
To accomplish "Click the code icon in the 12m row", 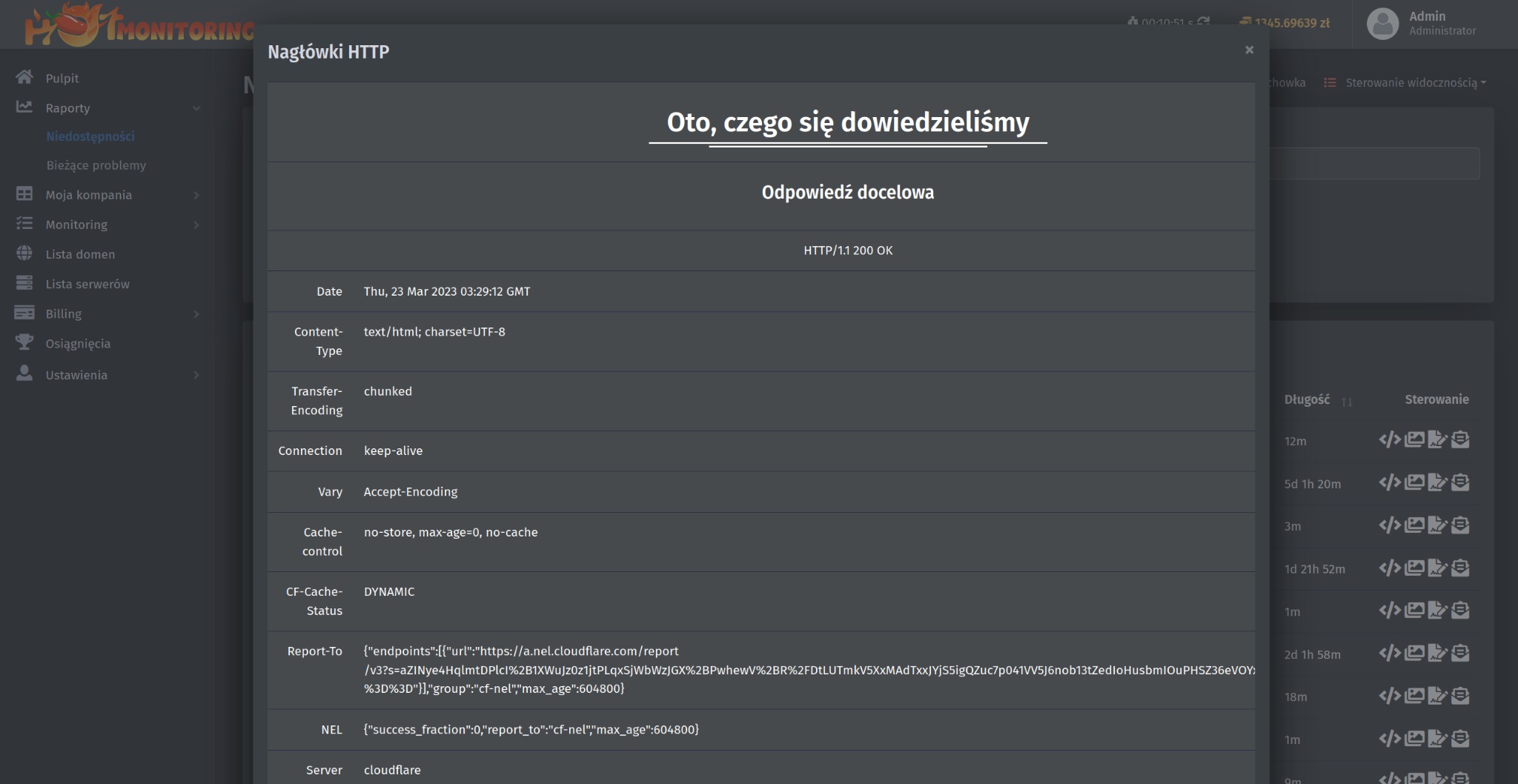I will click(1389, 440).
